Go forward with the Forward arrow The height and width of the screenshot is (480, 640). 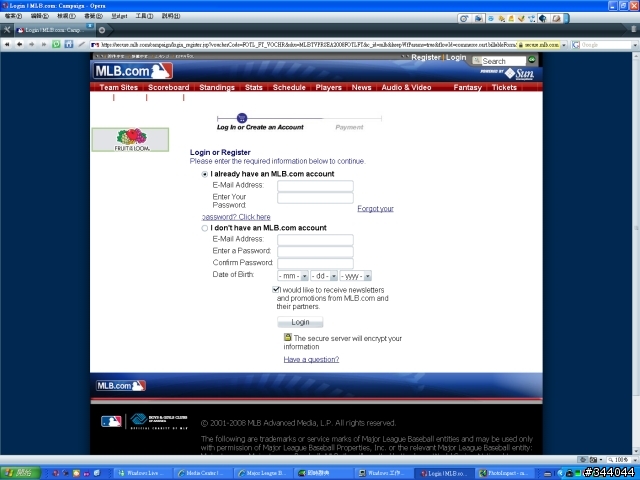coord(32,44)
